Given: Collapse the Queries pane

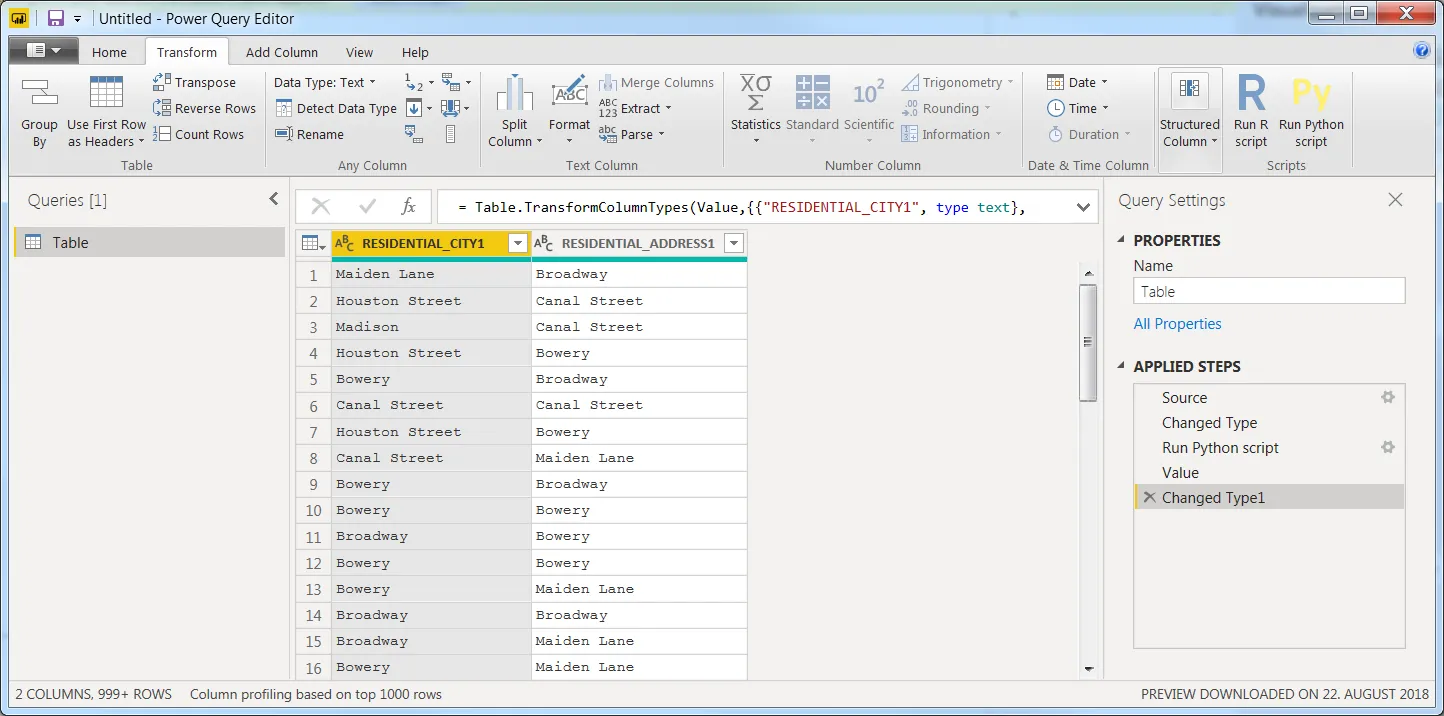Looking at the screenshot, I should pos(274,200).
